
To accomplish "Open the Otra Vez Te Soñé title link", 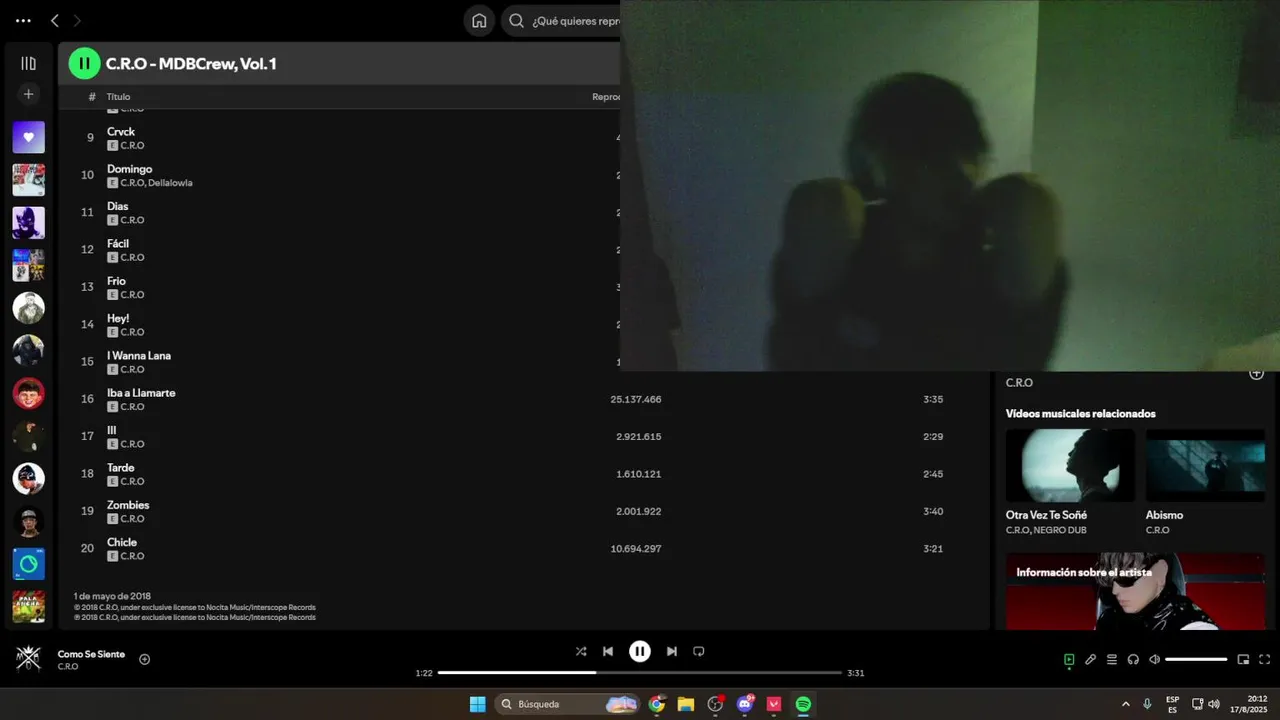I will tap(1046, 515).
